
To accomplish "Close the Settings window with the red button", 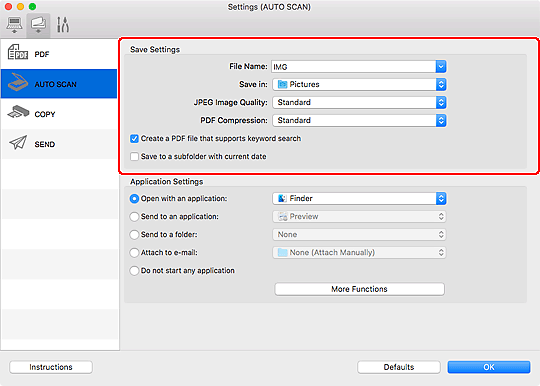I will click(x=8, y=7).
